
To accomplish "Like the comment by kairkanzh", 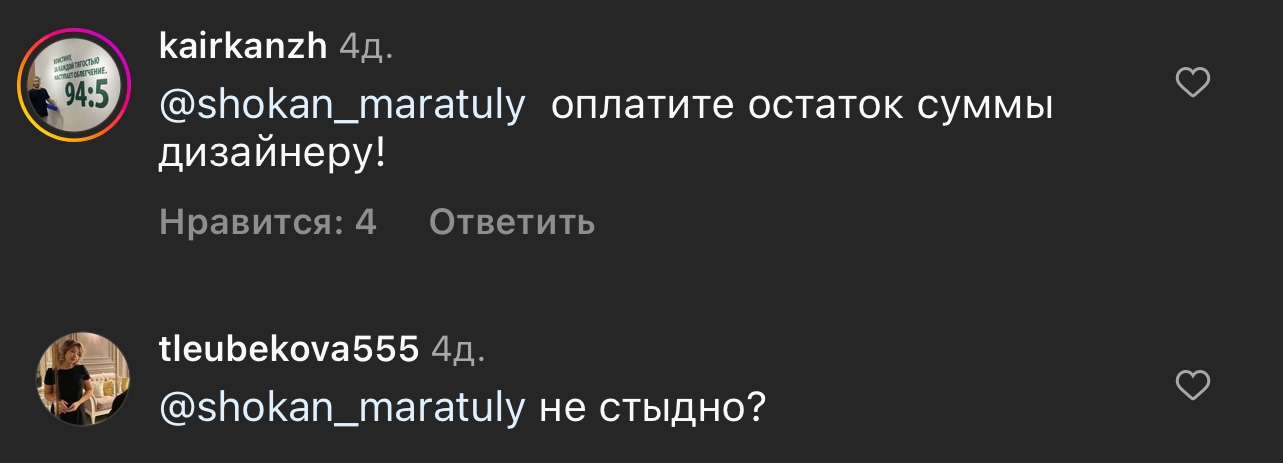I will click(x=1192, y=83).
